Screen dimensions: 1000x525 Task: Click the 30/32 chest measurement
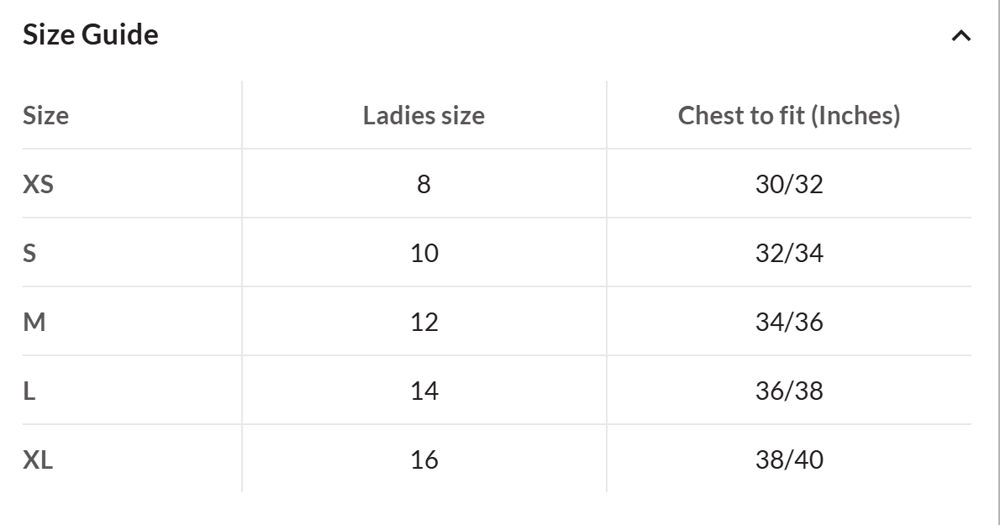click(789, 184)
